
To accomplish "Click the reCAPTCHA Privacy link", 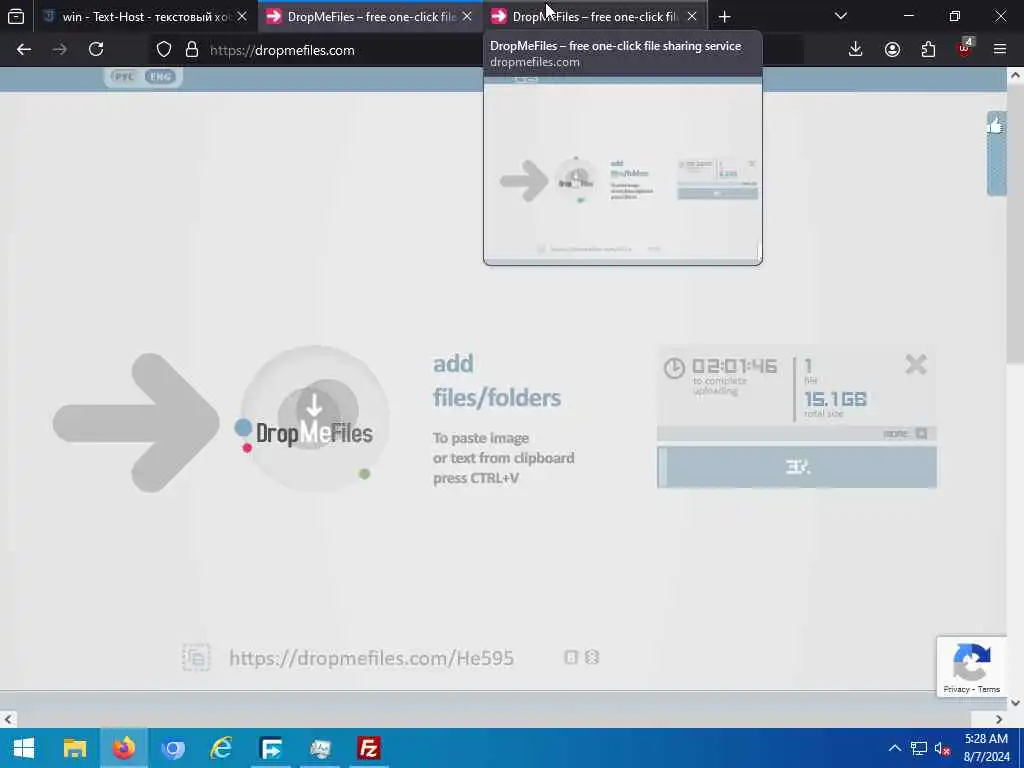I will click(x=956, y=689).
